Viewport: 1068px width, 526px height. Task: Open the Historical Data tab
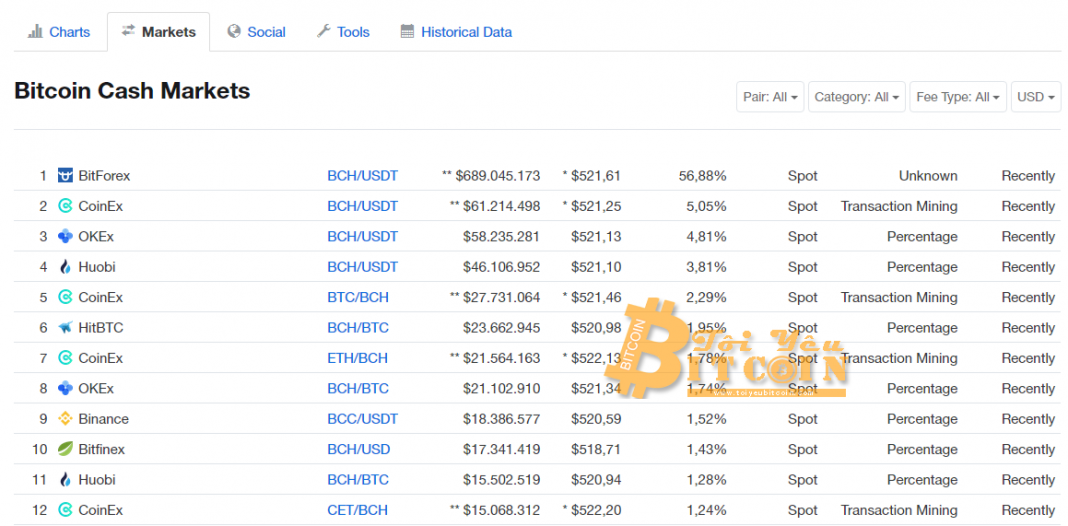[x=456, y=32]
